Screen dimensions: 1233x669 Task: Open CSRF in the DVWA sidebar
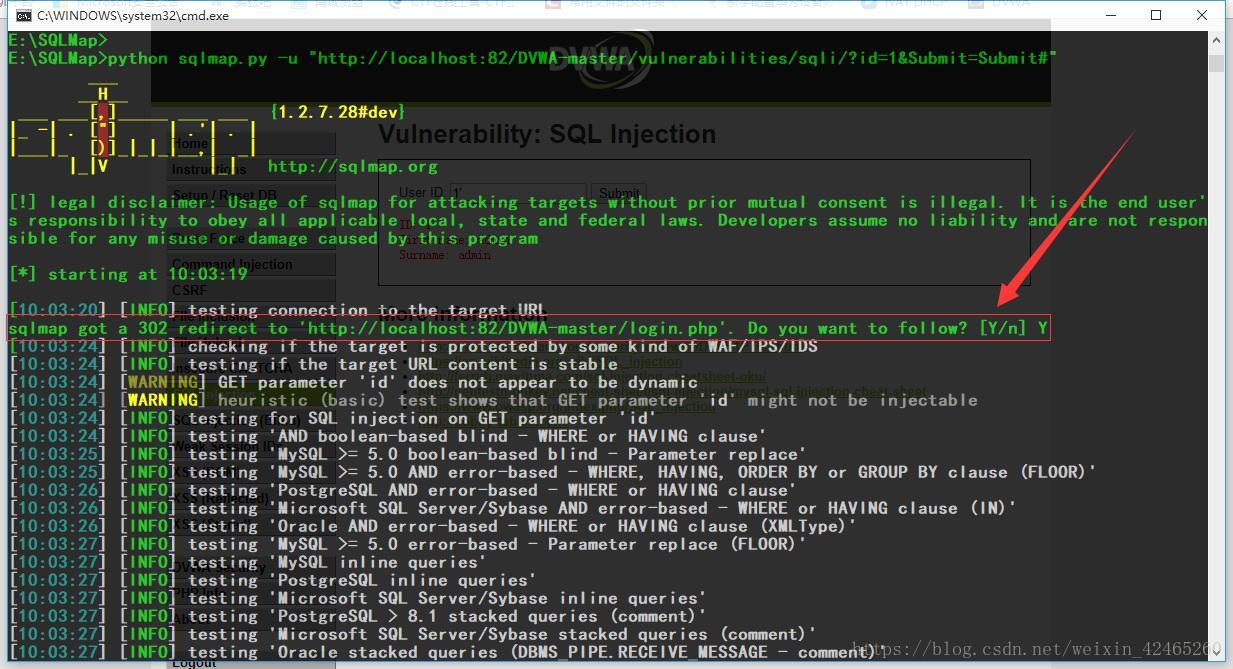(x=250, y=289)
